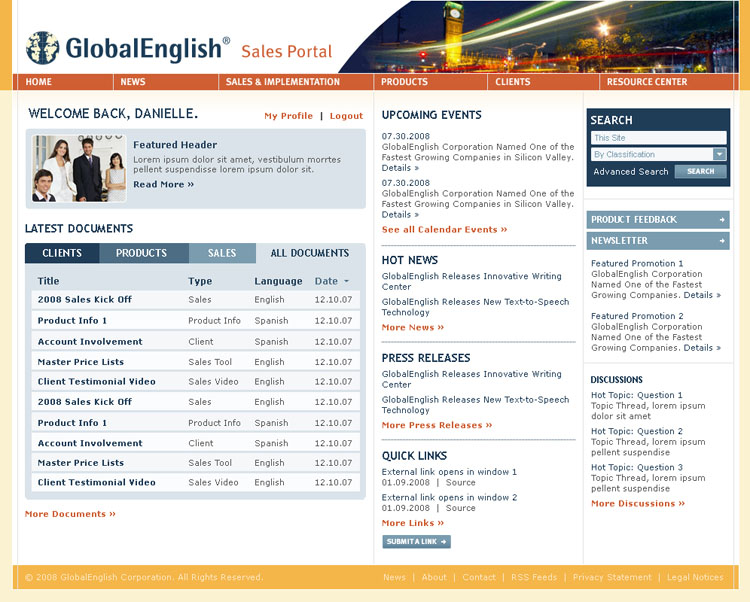This screenshot has height=602, width=750.
Task: Open External link opens in window 1
Action: 449,472
